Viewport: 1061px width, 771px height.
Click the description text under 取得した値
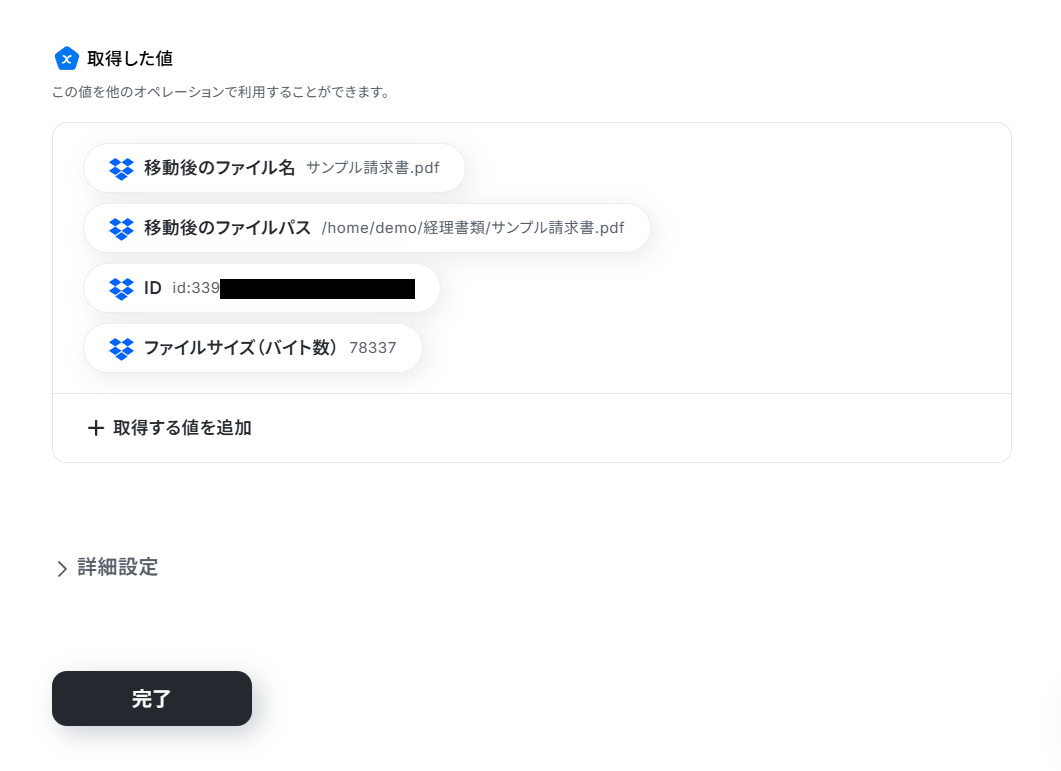click(x=221, y=92)
